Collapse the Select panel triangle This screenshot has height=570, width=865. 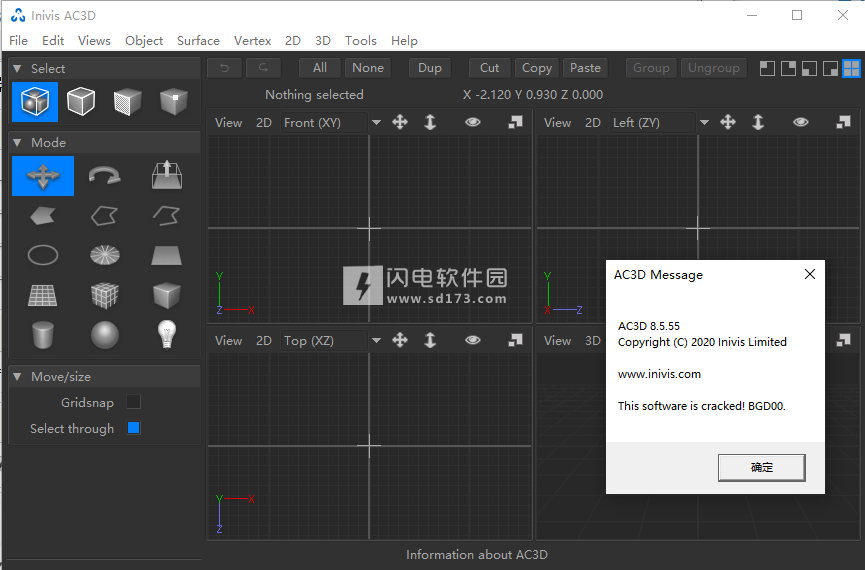[x=17, y=68]
